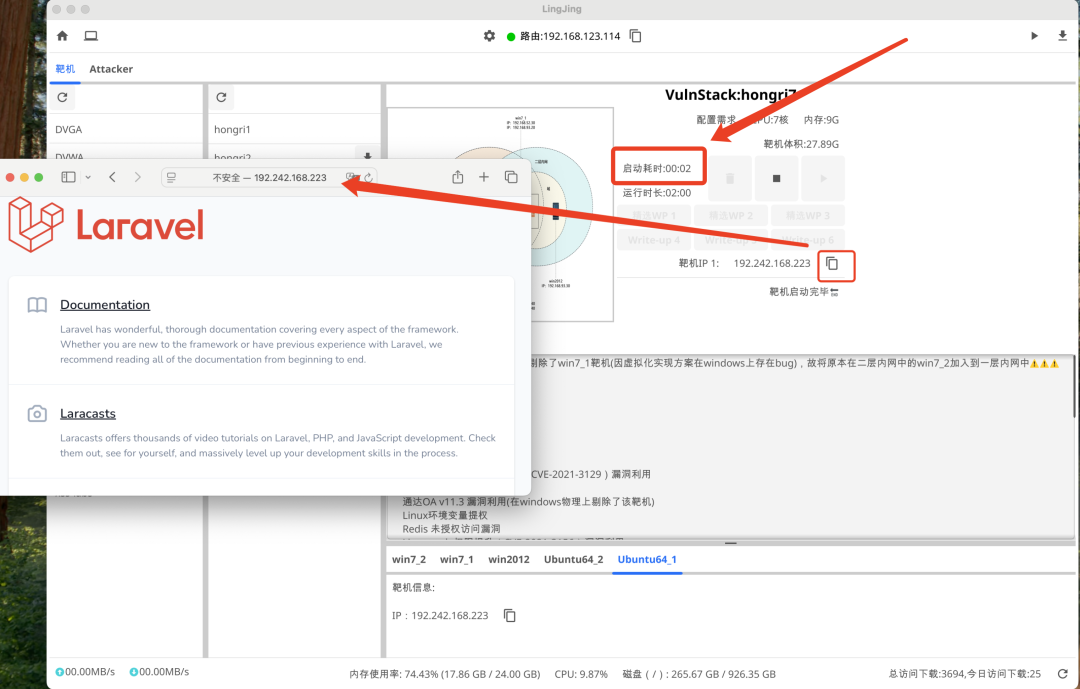Select DVGA in the target list
The image size is (1080, 689).
pos(125,130)
